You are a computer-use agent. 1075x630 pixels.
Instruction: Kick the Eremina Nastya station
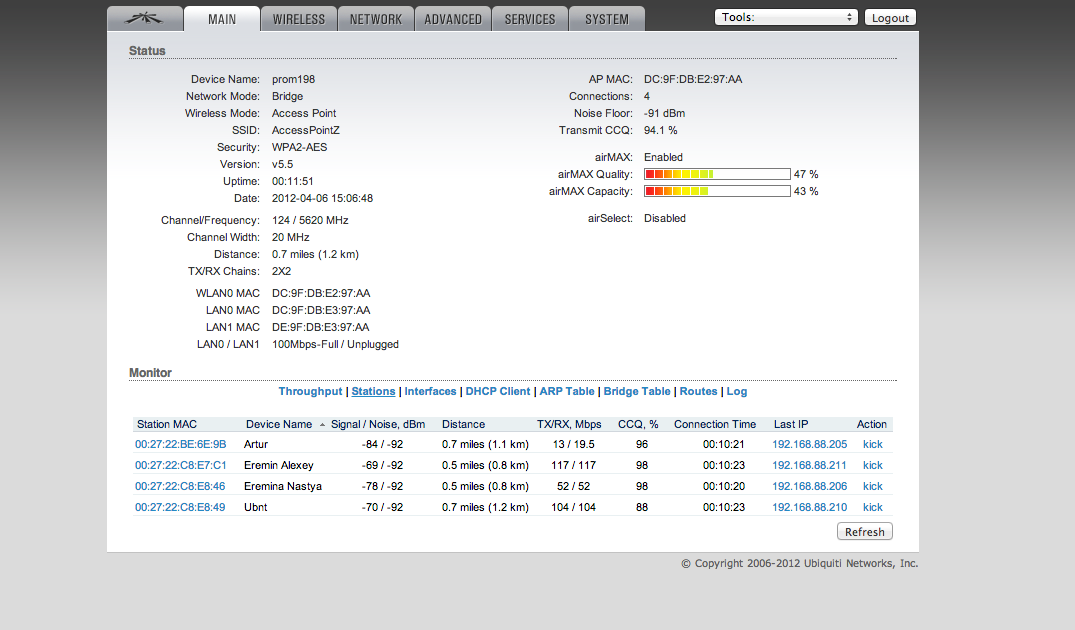pyautogui.click(x=873, y=486)
